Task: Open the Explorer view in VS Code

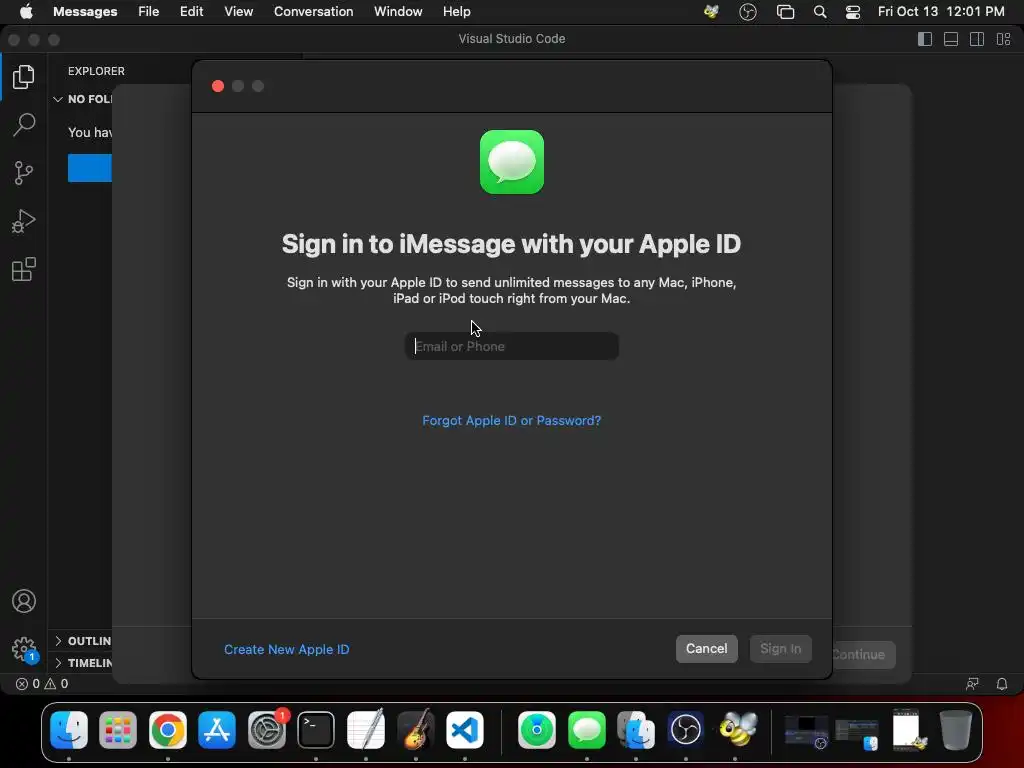Action: 24,77
